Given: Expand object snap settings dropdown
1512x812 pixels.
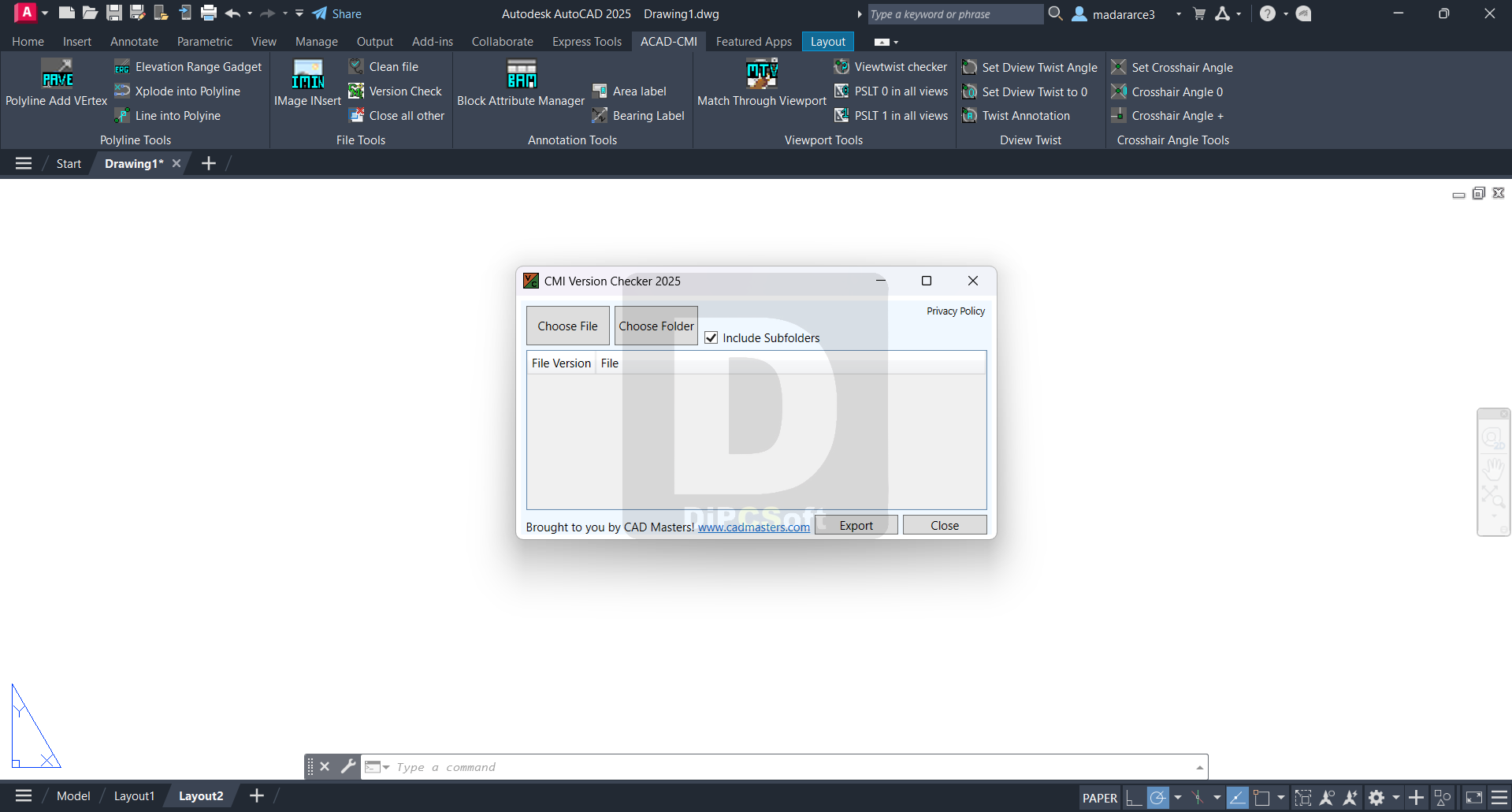Looking at the screenshot, I should click(x=1281, y=798).
